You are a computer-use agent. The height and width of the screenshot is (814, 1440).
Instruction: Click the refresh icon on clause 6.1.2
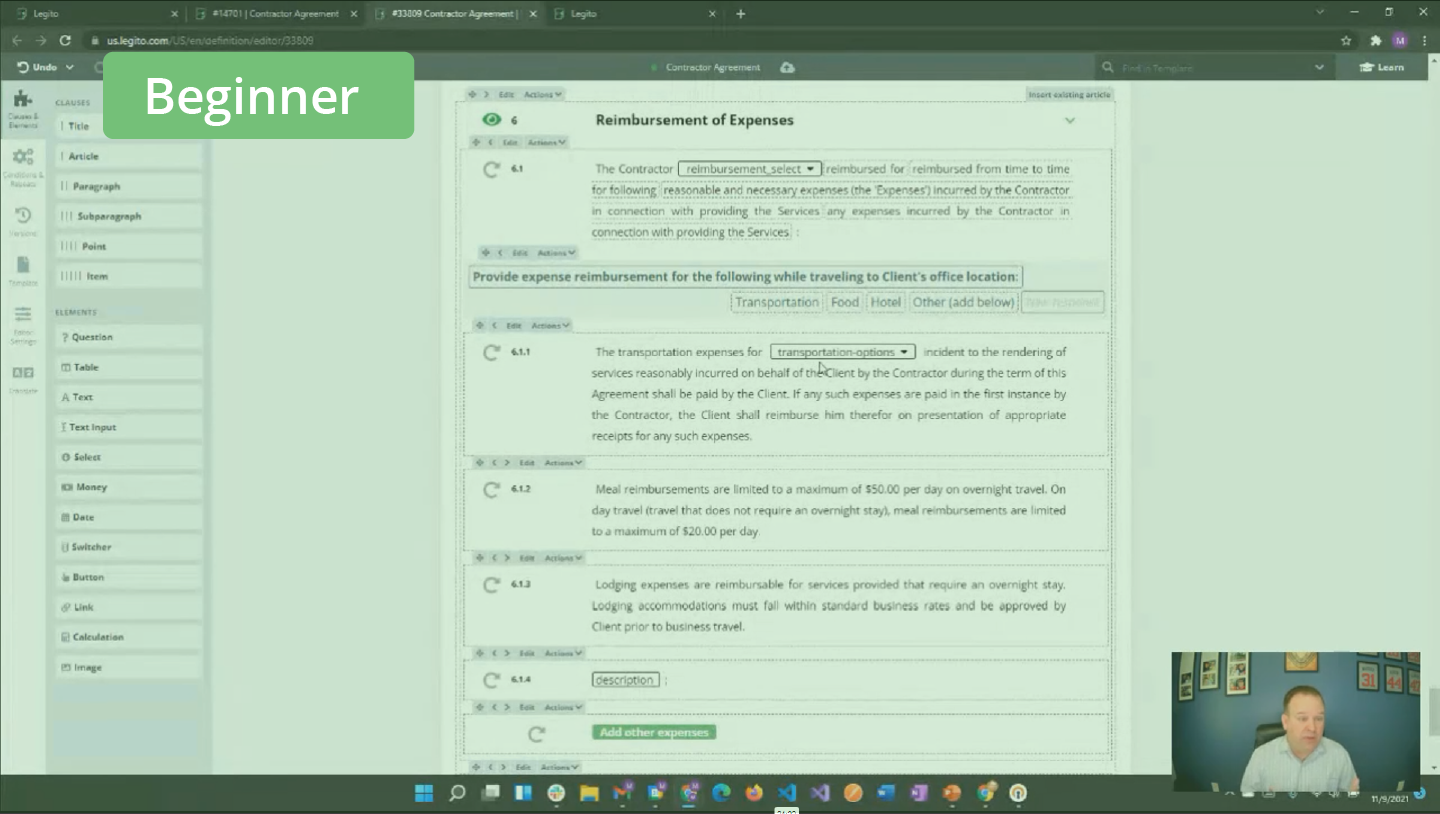pos(491,489)
